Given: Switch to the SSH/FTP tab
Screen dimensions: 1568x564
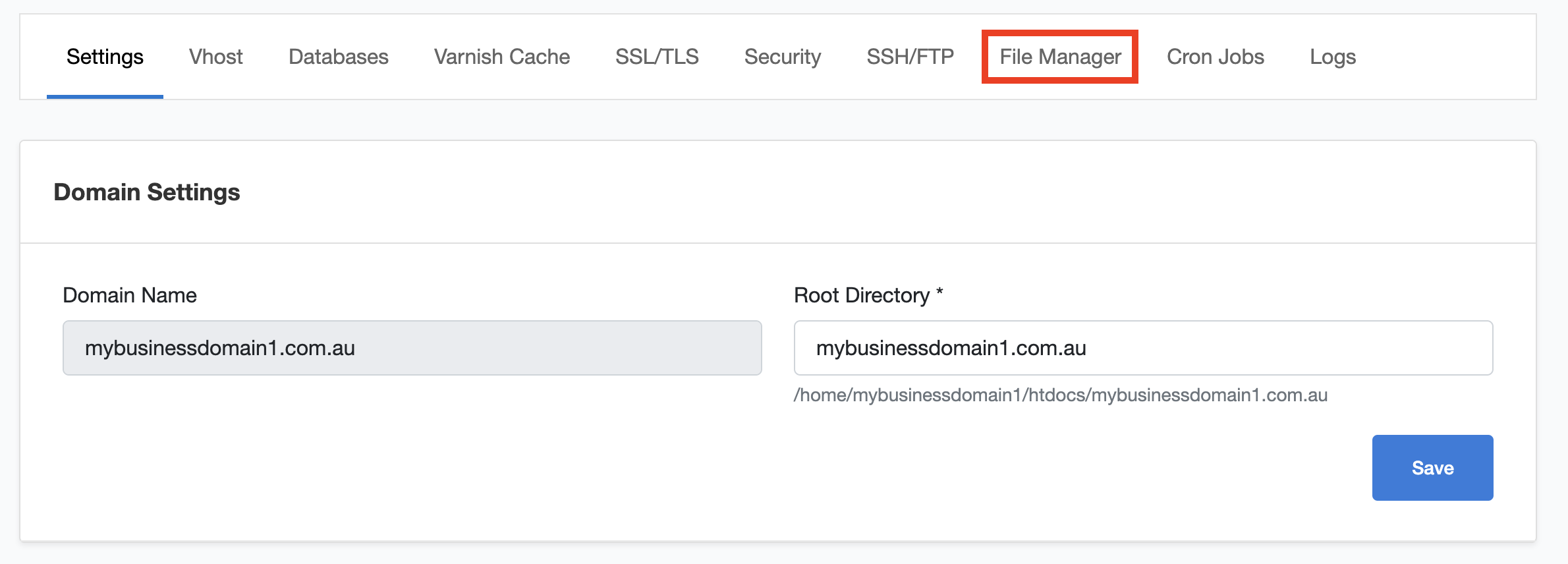Looking at the screenshot, I should (x=910, y=57).
